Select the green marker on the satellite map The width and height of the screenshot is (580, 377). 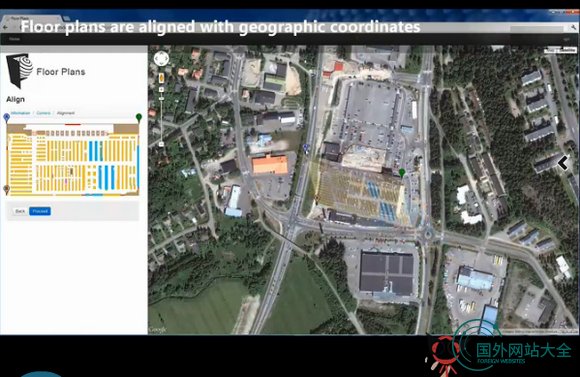point(402,173)
